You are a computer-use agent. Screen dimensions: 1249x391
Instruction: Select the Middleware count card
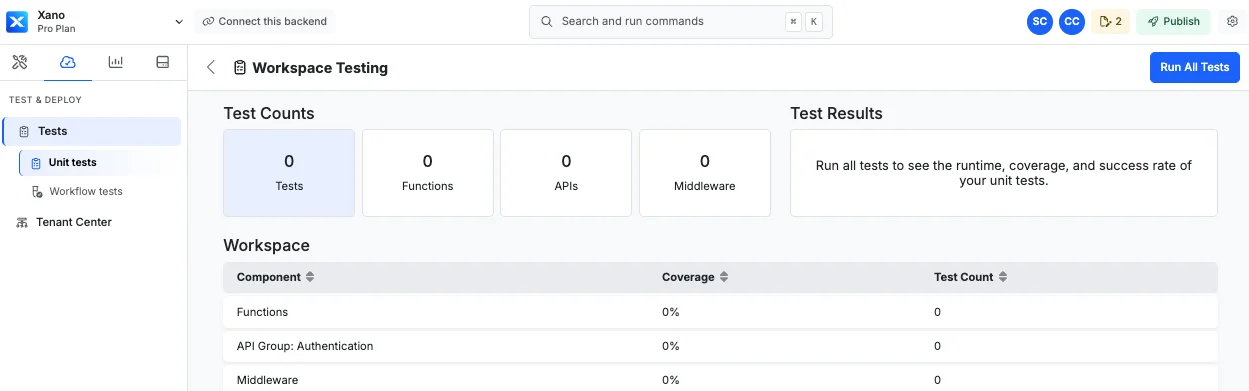pyautogui.click(x=705, y=173)
